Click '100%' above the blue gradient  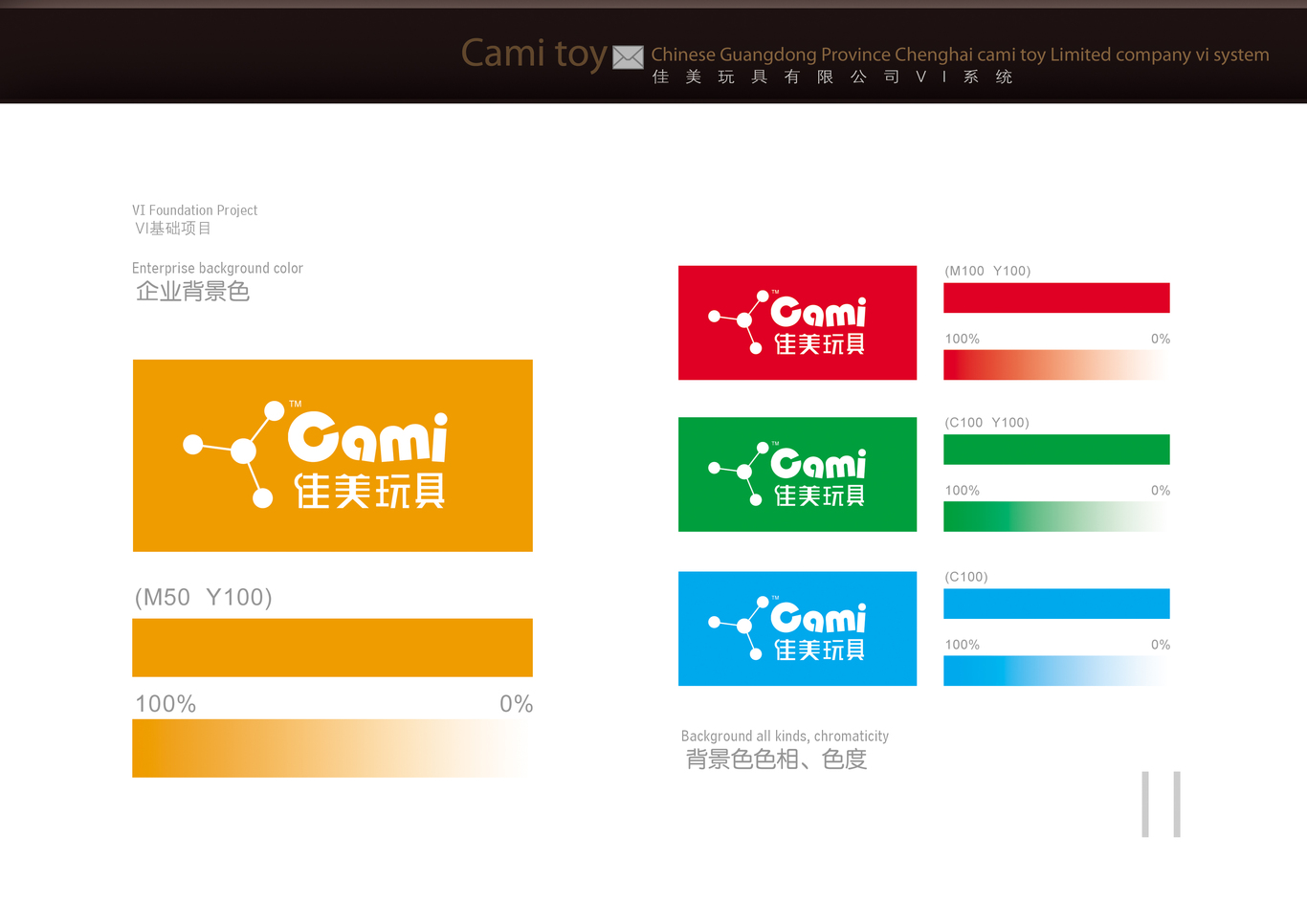tap(963, 645)
